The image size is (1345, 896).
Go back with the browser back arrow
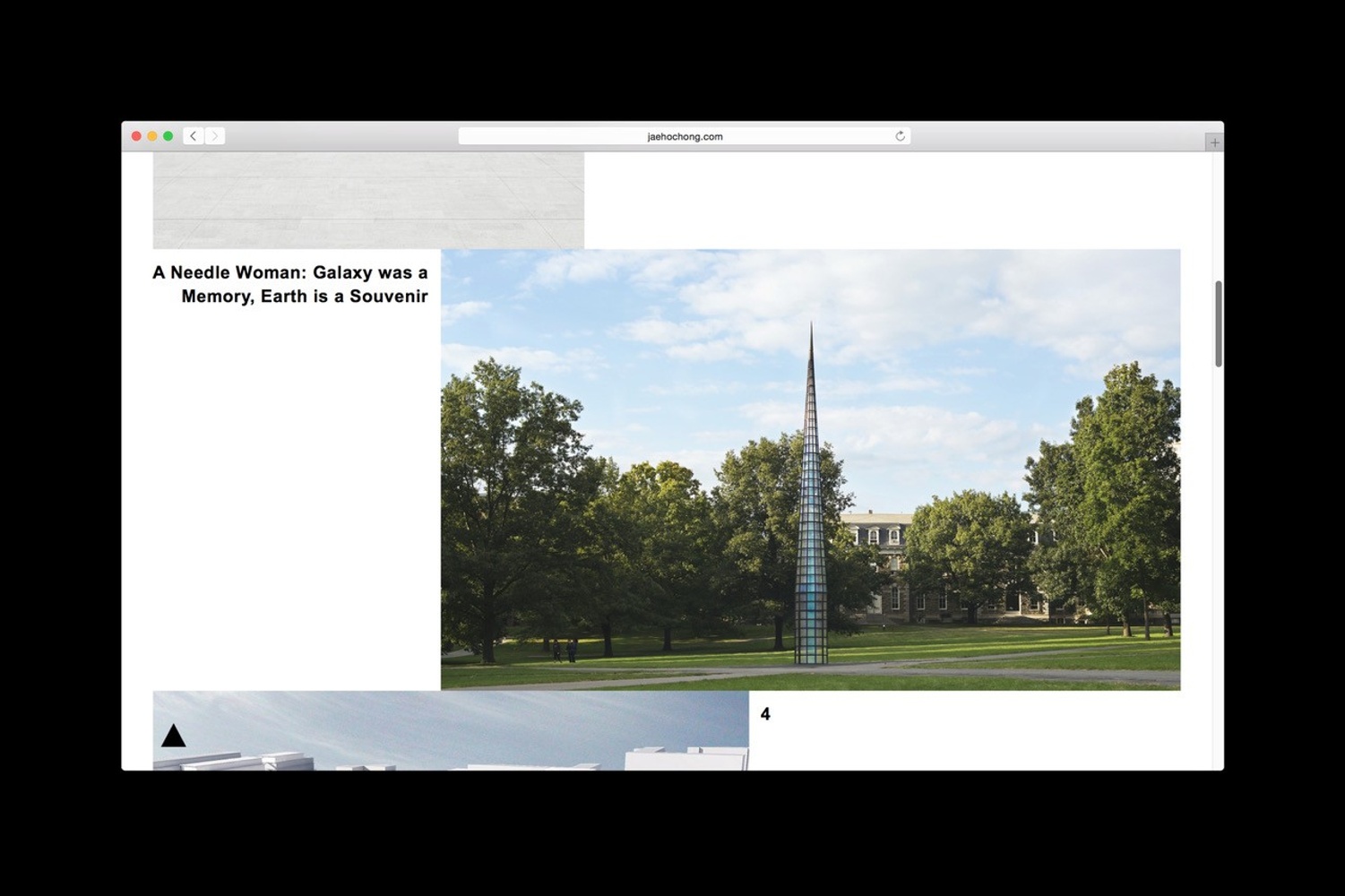pyautogui.click(x=193, y=136)
